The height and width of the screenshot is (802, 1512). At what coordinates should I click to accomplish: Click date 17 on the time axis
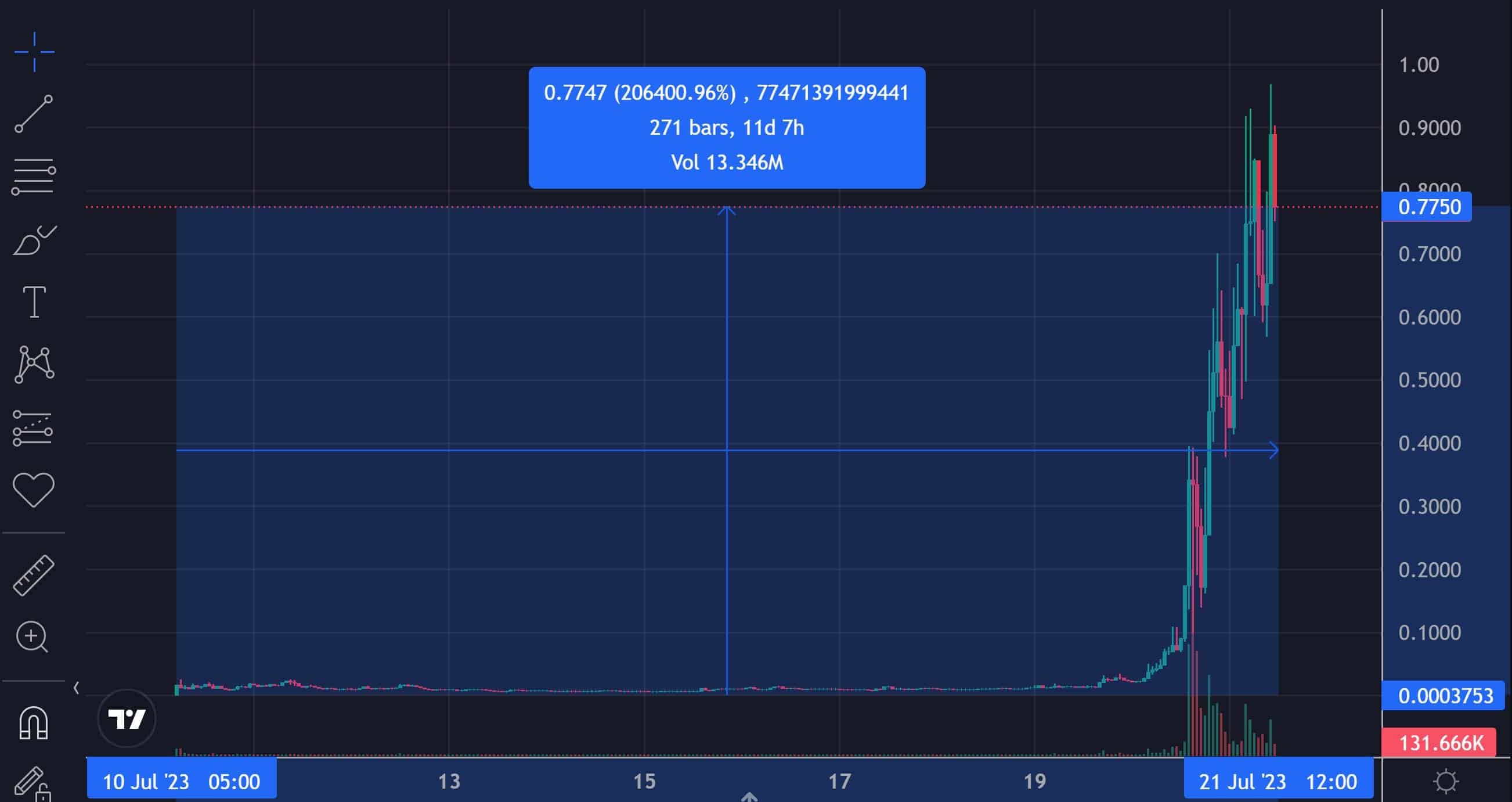(839, 782)
